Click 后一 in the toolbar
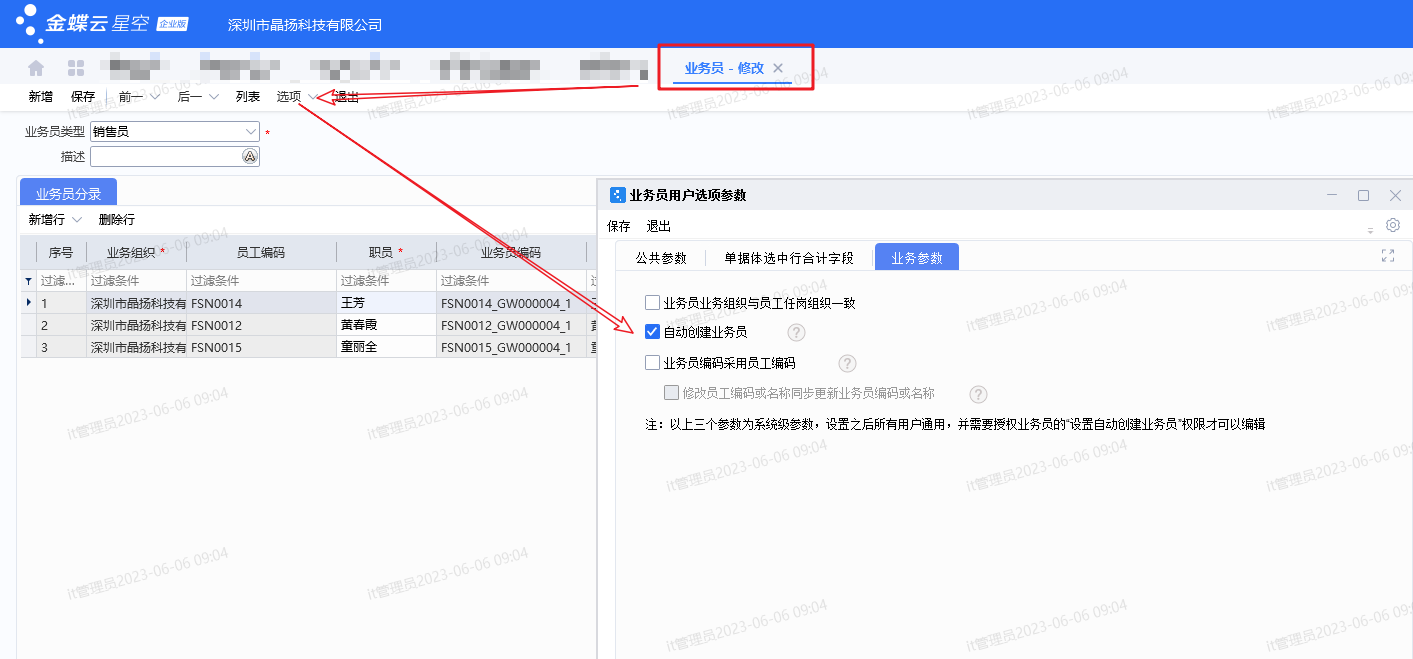Viewport: 1413px width, 659px height. tap(189, 97)
